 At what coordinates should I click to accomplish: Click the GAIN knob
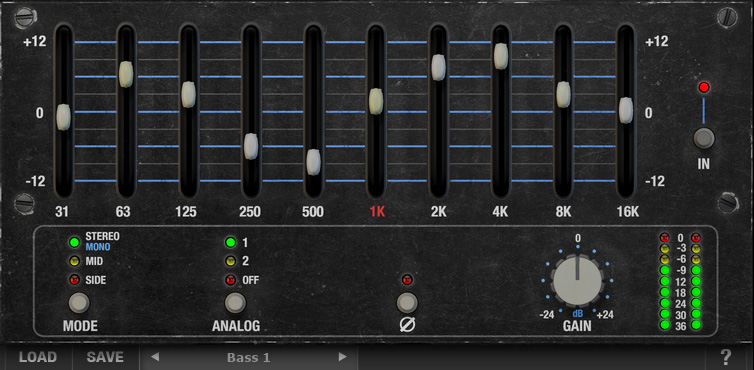point(577,281)
